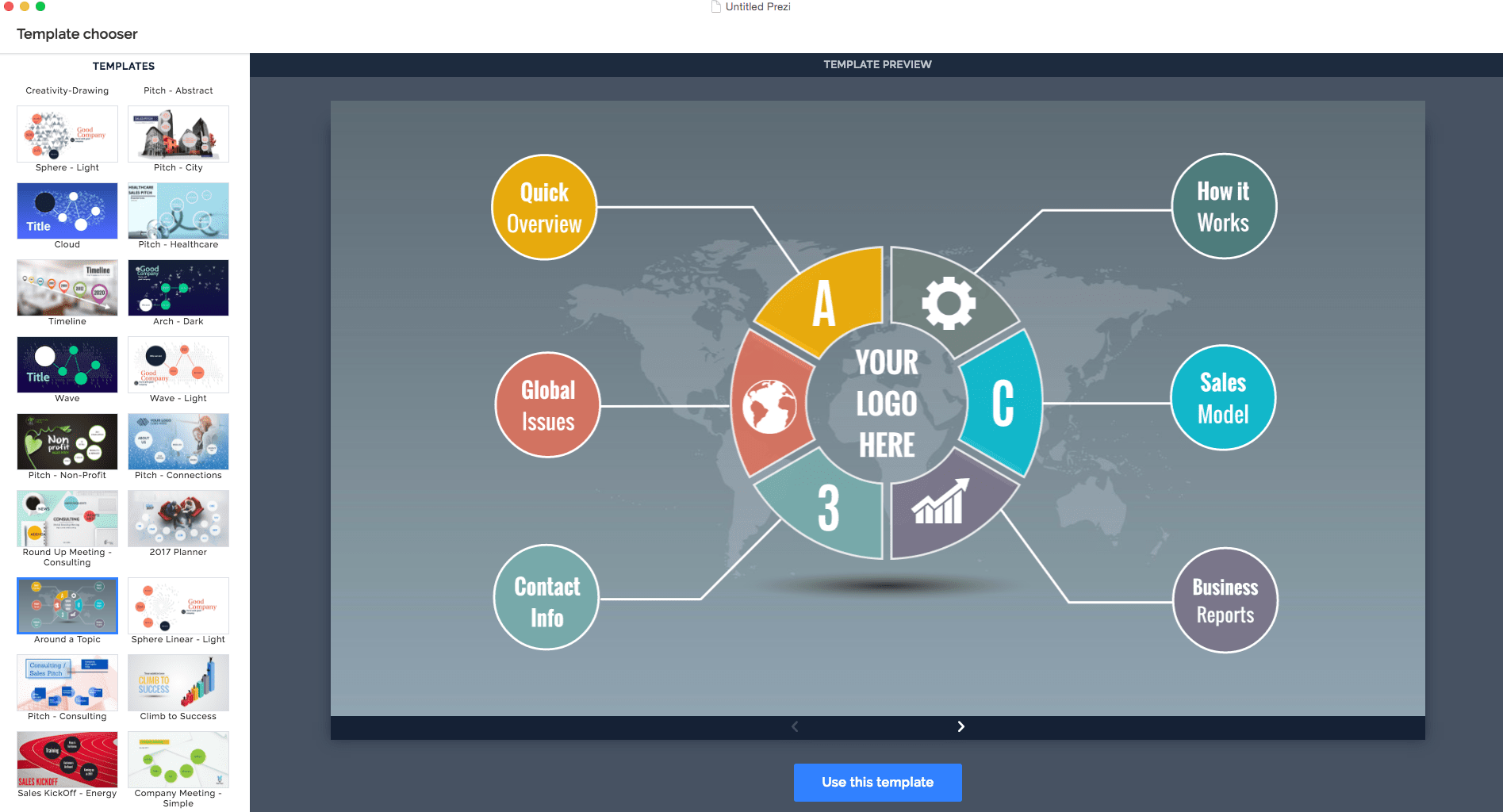
Task: Advance to the next preview slide
Action: [x=960, y=726]
